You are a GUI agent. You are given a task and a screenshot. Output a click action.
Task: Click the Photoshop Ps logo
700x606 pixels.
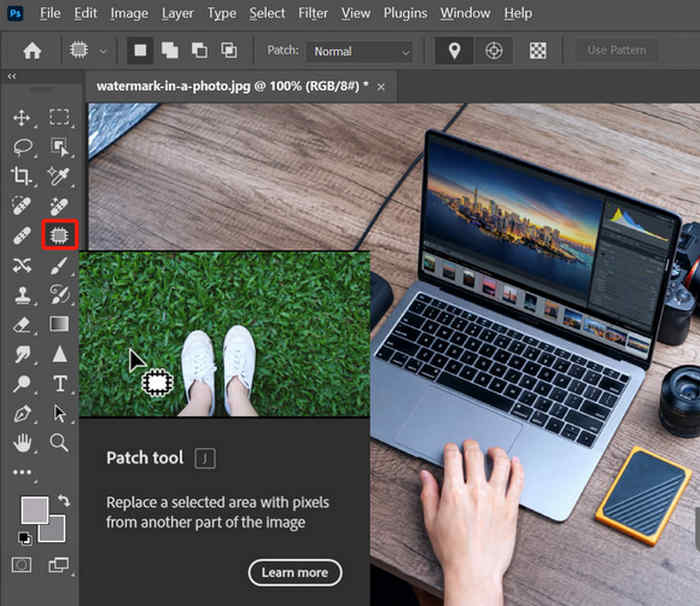tap(15, 13)
